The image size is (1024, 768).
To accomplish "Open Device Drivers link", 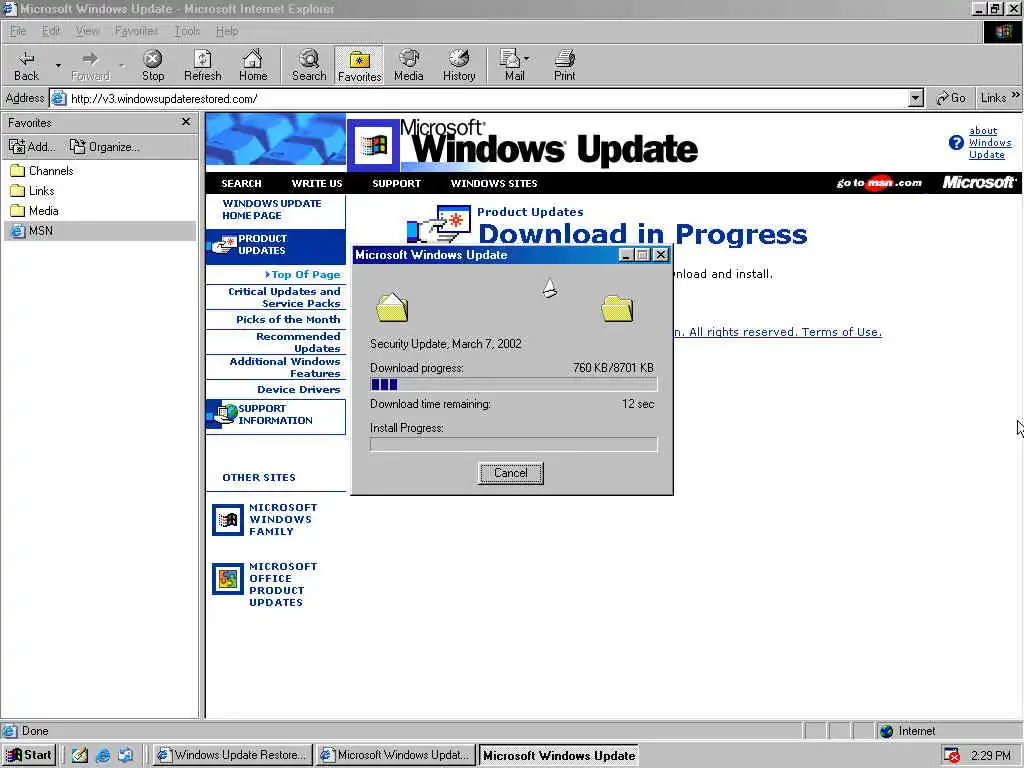I will point(298,389).
